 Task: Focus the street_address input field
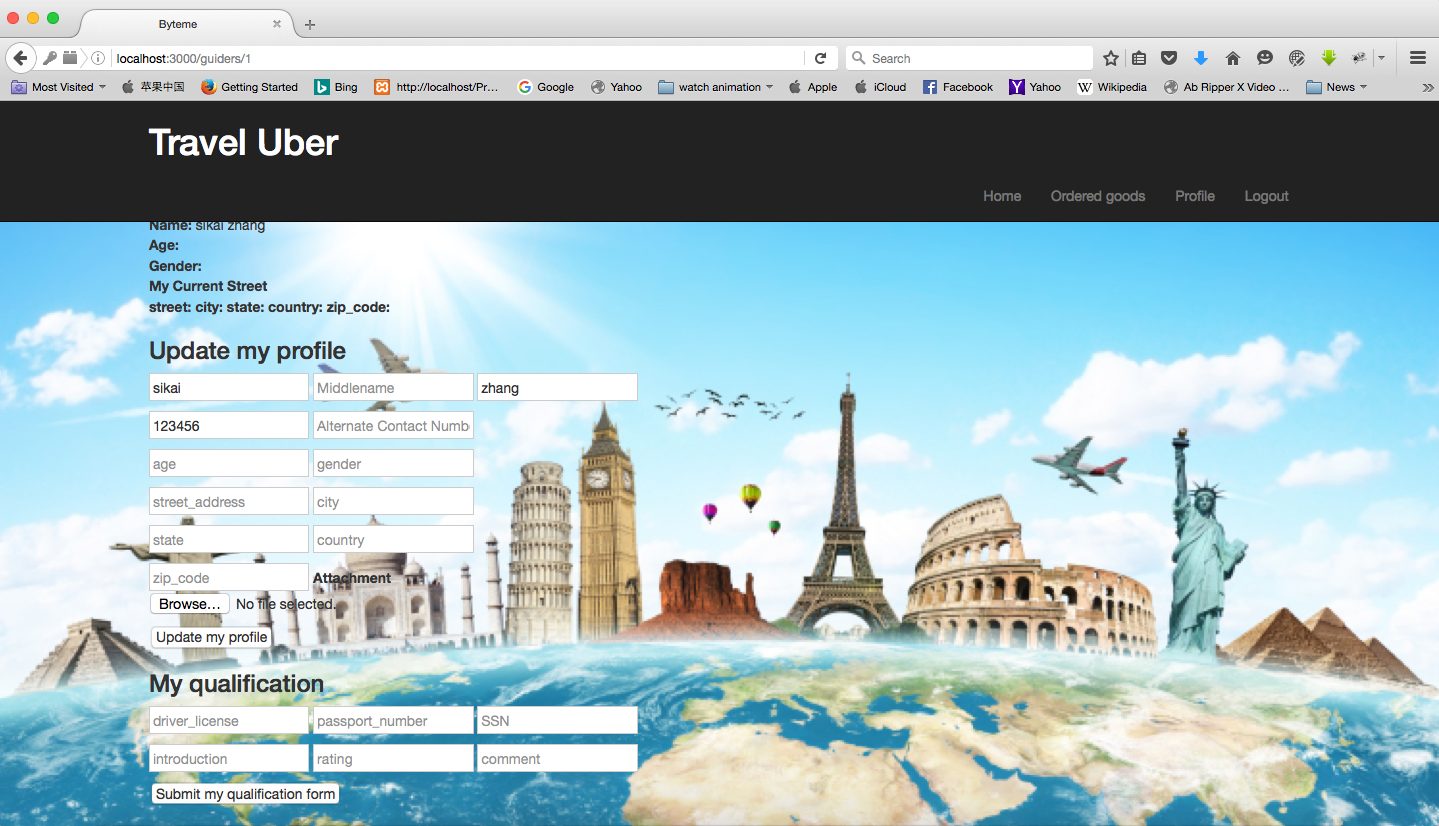coord(229,501)
